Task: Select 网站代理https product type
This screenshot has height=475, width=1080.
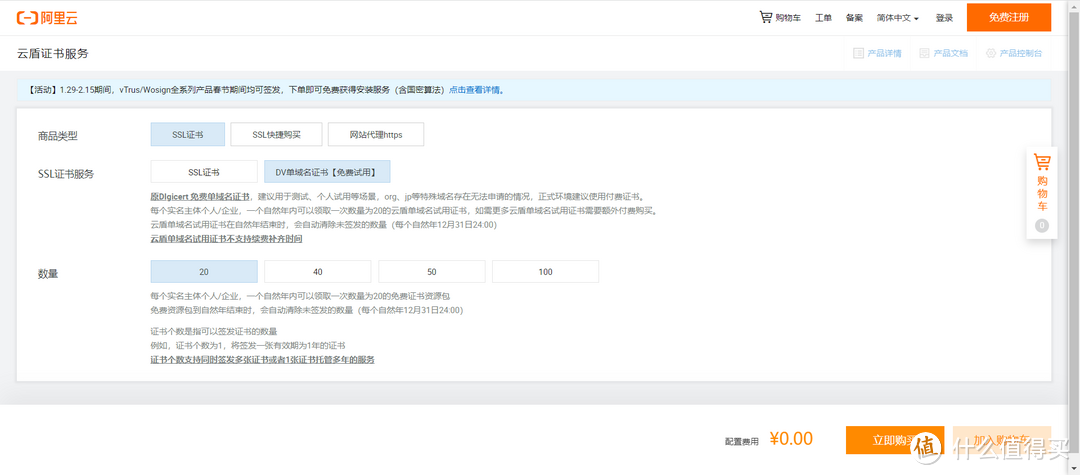Action: point(375,134)
